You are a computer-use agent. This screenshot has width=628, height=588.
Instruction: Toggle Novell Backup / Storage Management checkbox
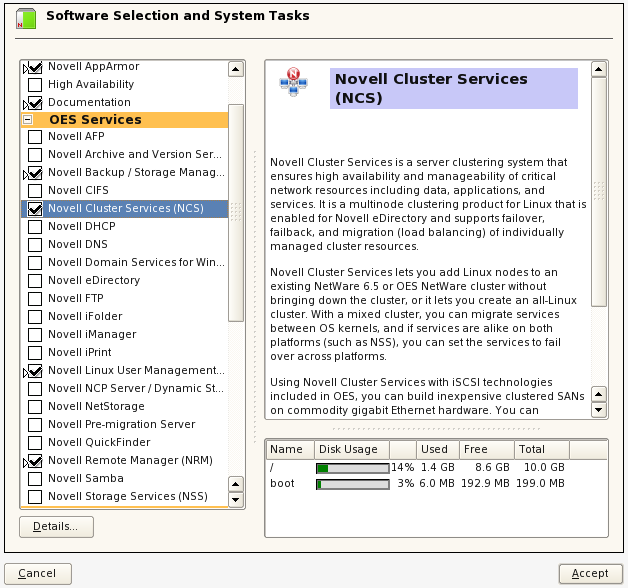tap(35, 173)
